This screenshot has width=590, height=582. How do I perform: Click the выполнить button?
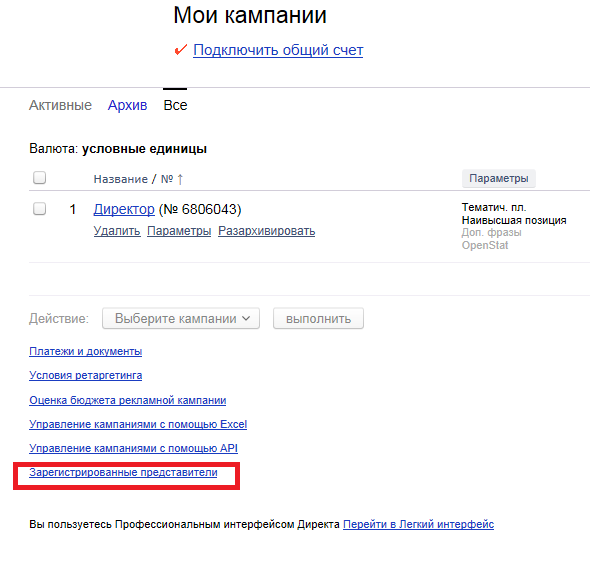318,318
